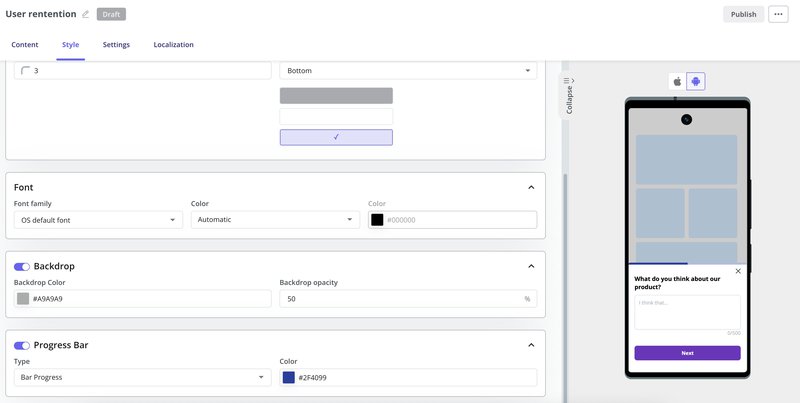Open the three-dots more options menu

(x=778, y=14)
